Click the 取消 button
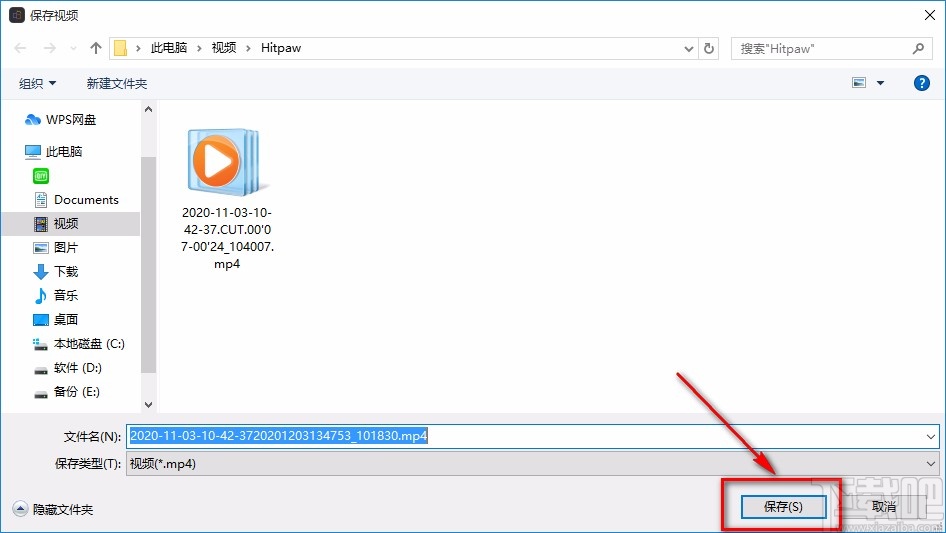 click(884, 506)
